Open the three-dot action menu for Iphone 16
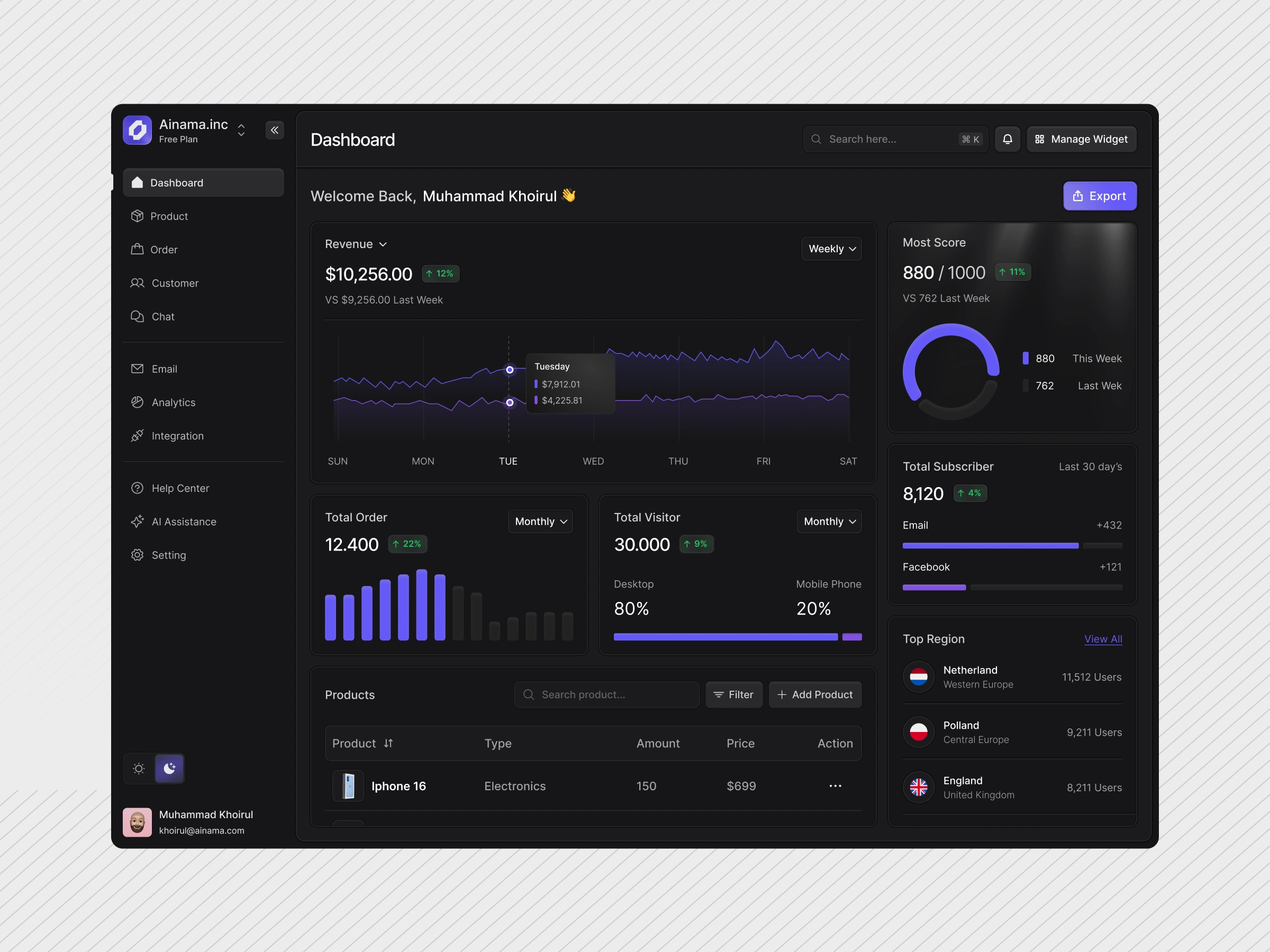This screenshot has height=952, width=1270. (x=835, y=785)
